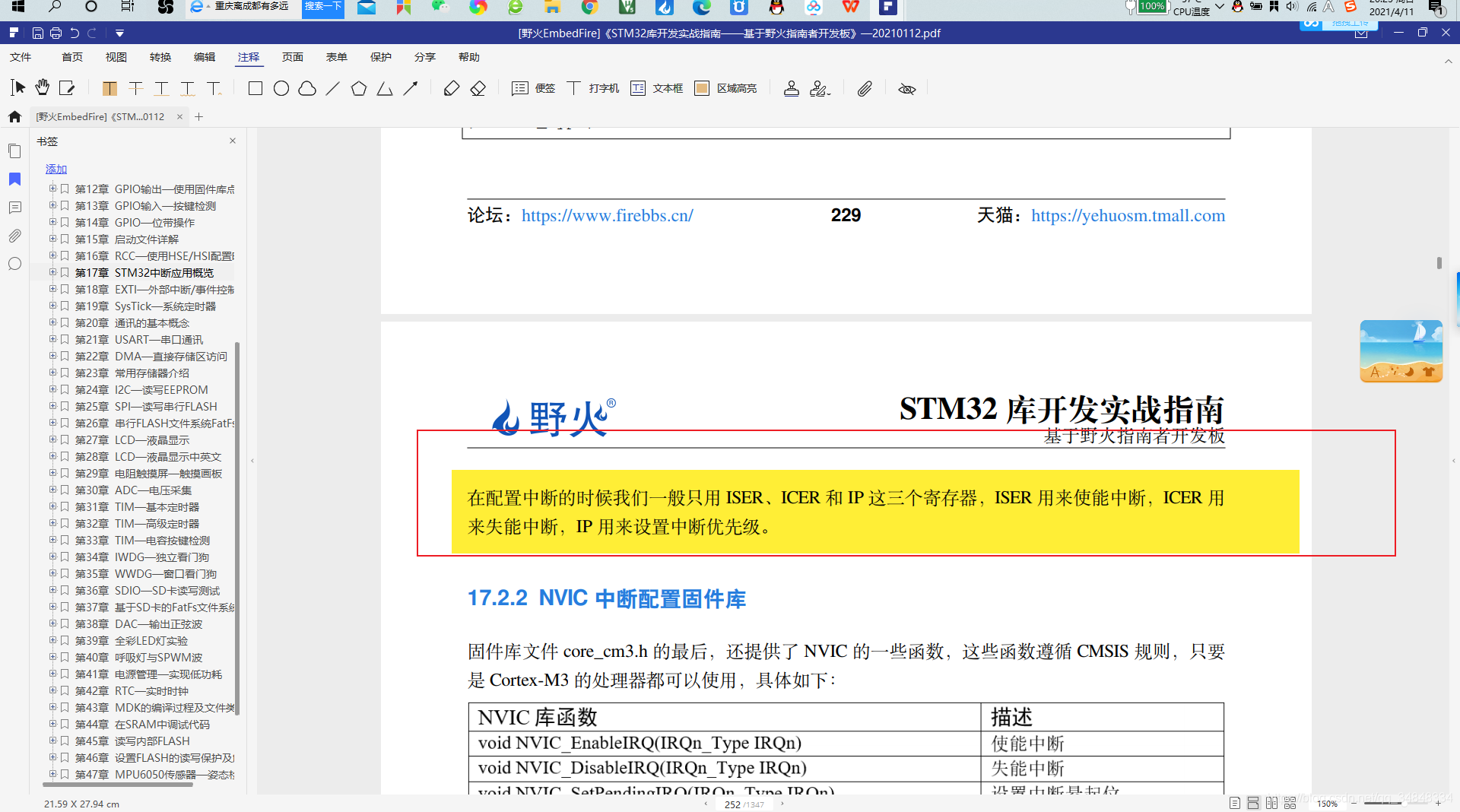
Task: Switch to the 视图 tab
Action: click(x=116, y=57)
